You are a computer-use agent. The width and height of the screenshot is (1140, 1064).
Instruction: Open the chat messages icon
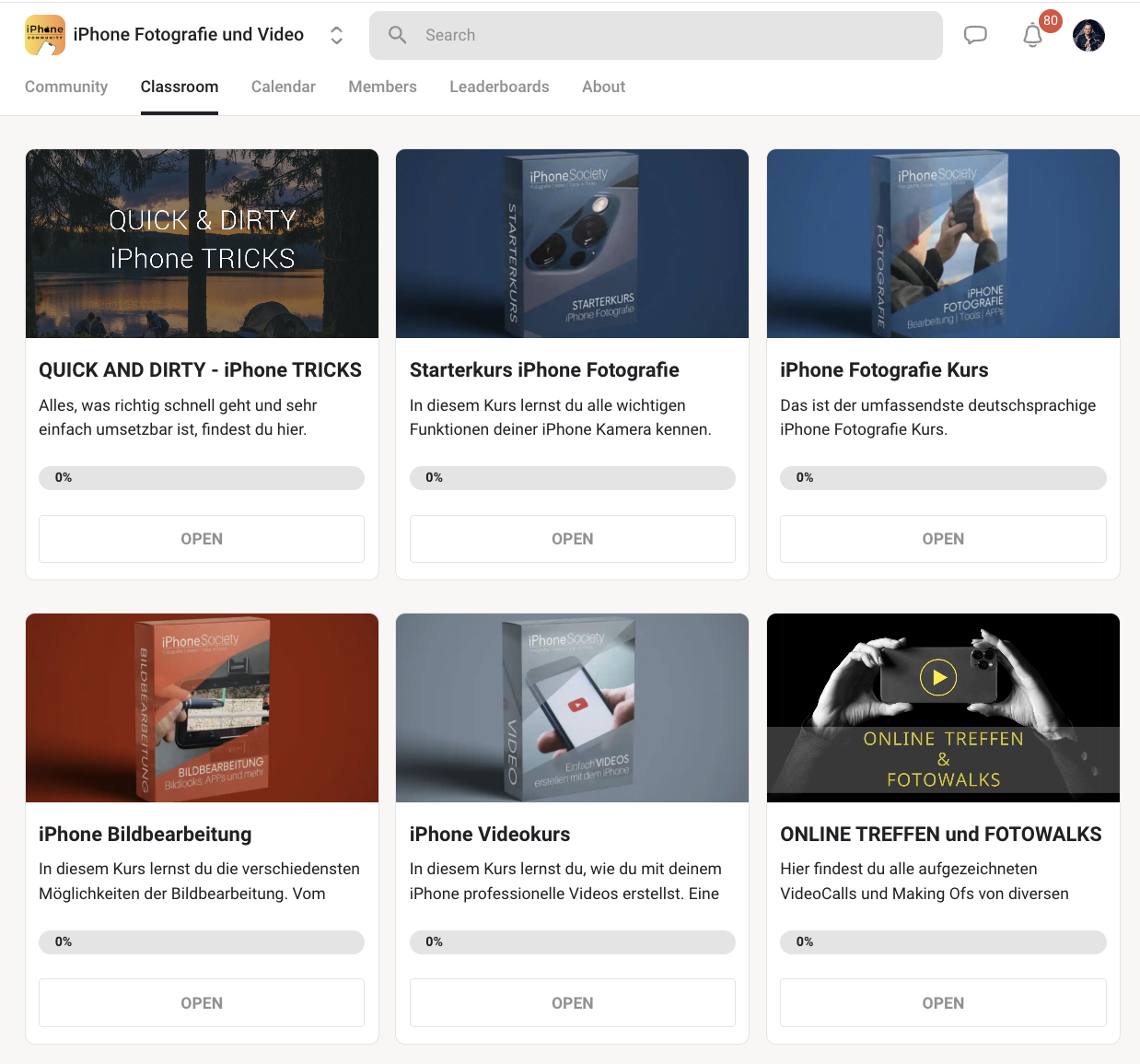pos(975,35)
